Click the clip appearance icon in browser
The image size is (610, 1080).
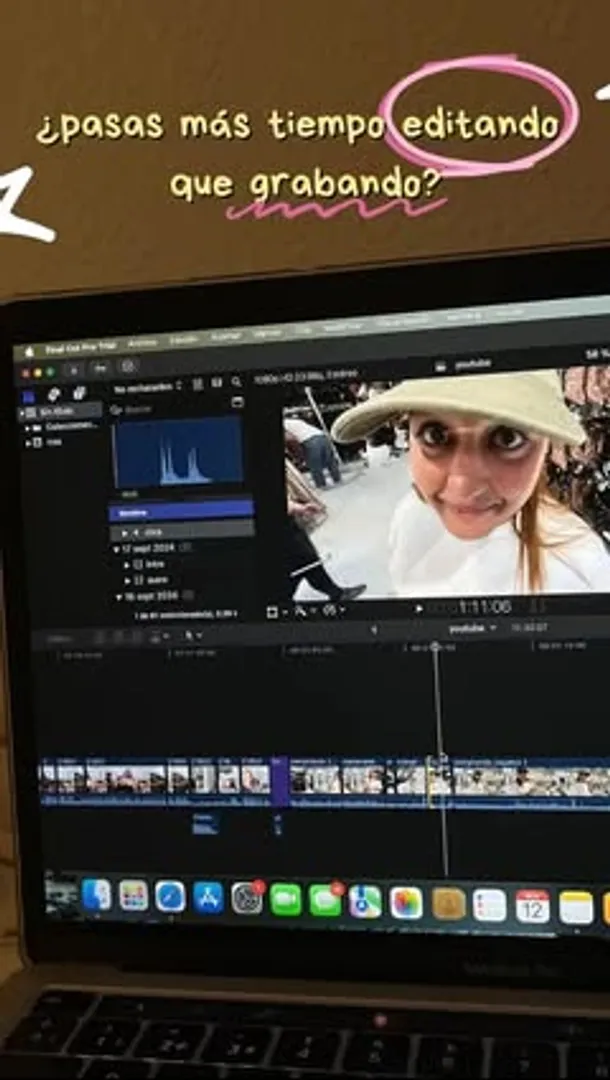coord(198,384)
